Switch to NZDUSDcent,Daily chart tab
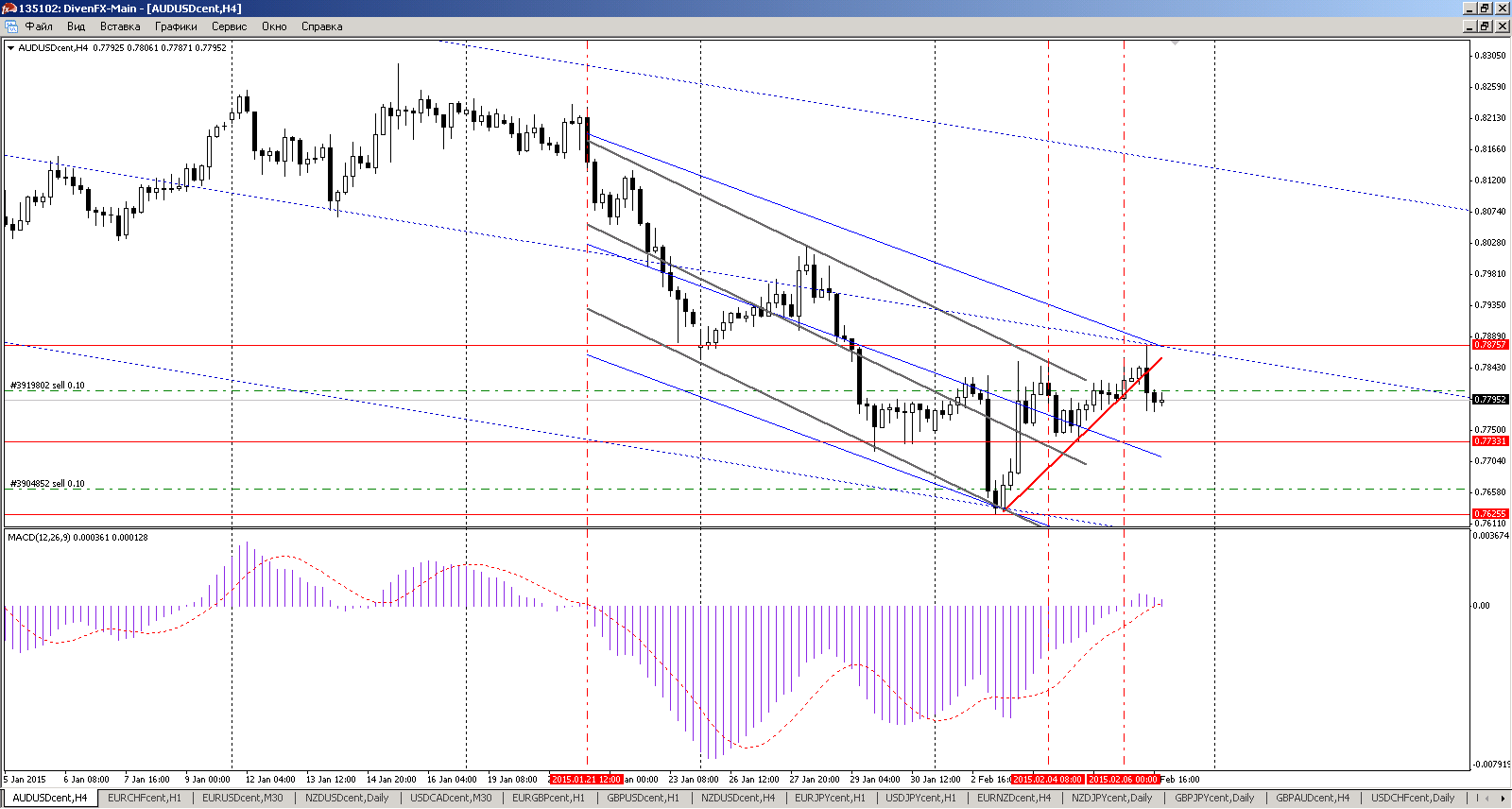Image resolution: width=1512 pixels, height=809 pixels. 346,798
